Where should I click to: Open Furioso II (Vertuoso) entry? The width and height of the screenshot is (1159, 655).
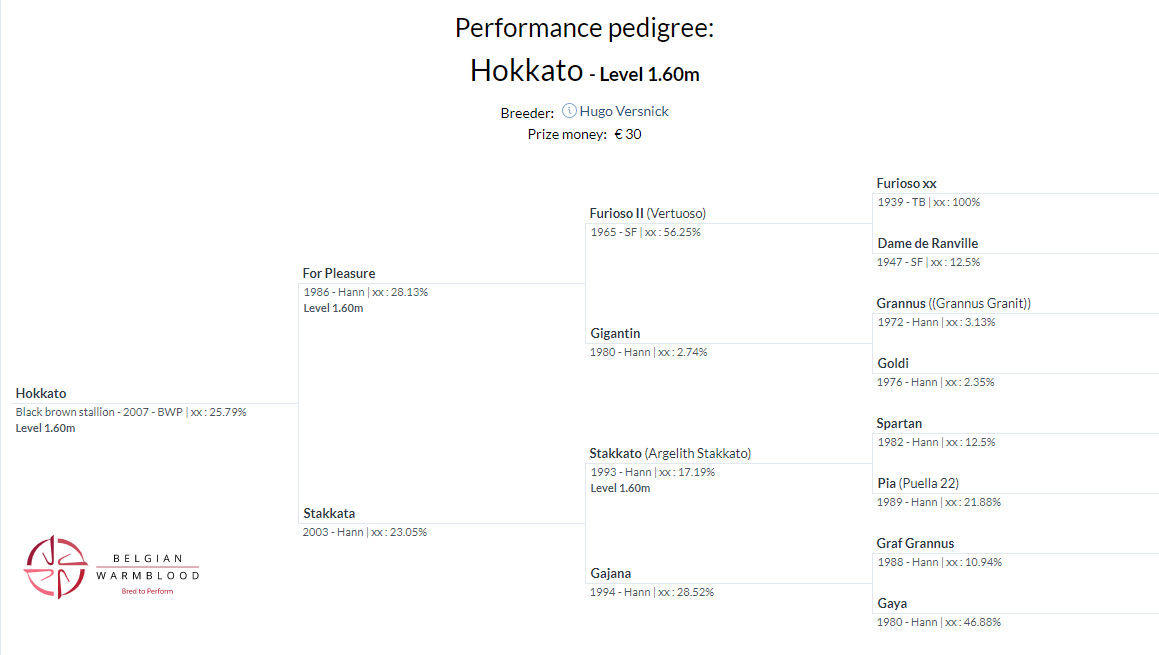tap(647, 213)
